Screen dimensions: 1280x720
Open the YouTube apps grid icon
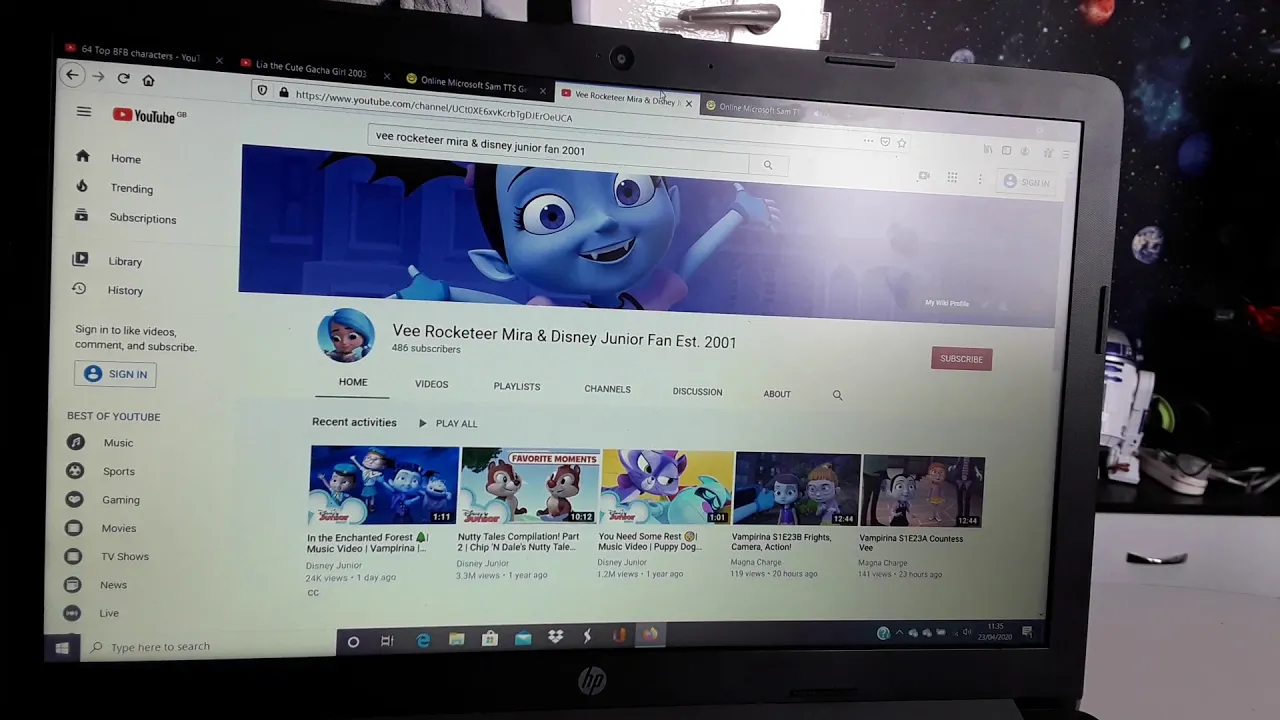pos(952,177)
